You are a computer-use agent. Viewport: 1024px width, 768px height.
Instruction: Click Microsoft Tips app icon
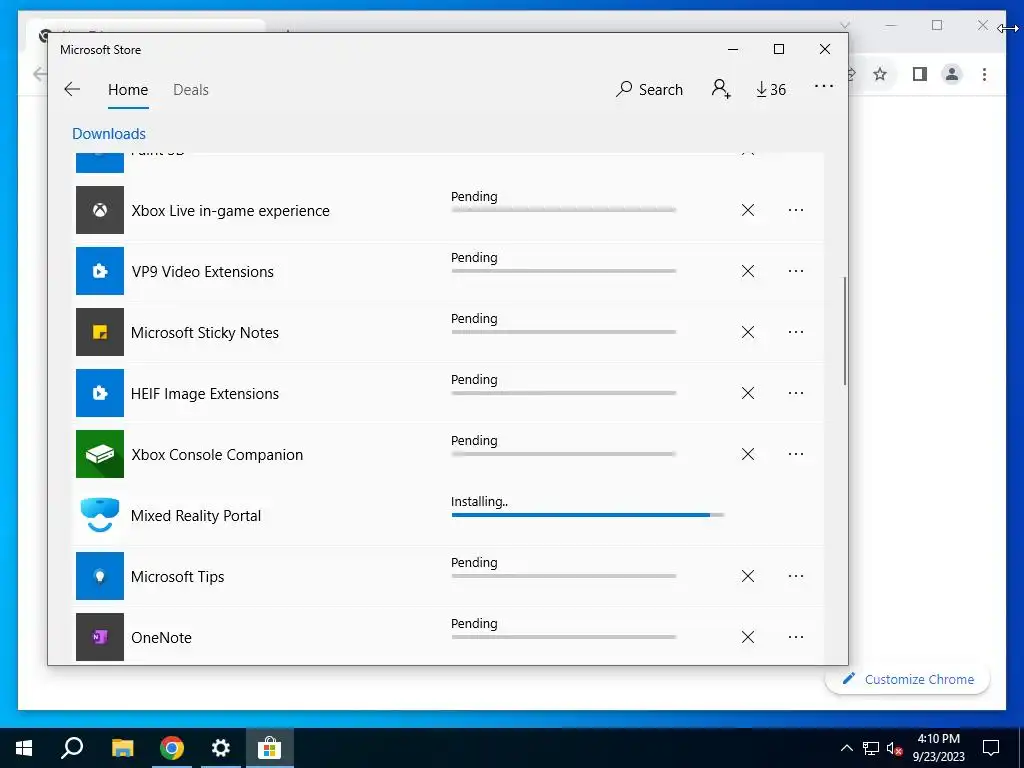(x=100, y=576)
